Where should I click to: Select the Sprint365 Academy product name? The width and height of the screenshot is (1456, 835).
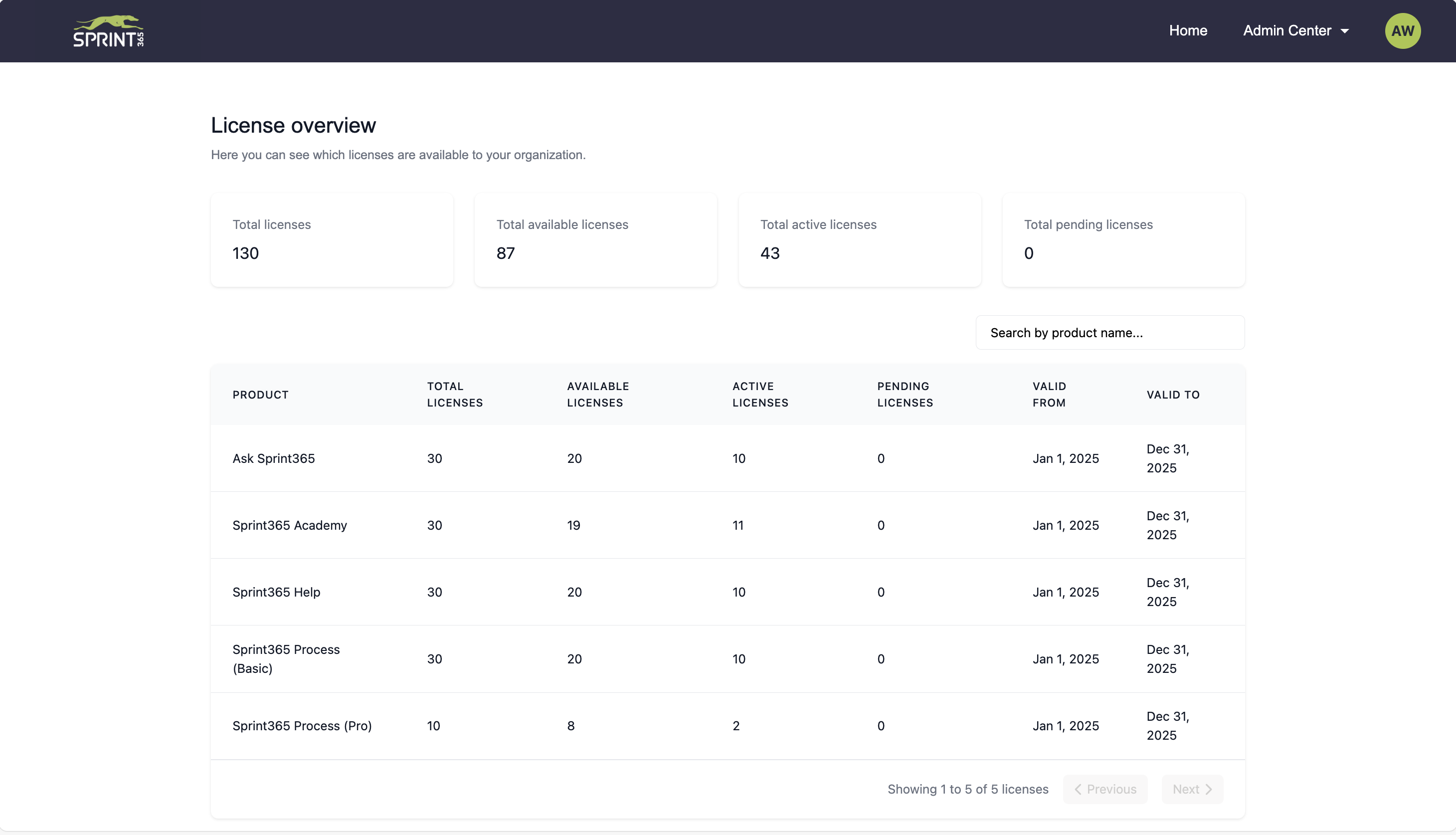tap(290, 525)
